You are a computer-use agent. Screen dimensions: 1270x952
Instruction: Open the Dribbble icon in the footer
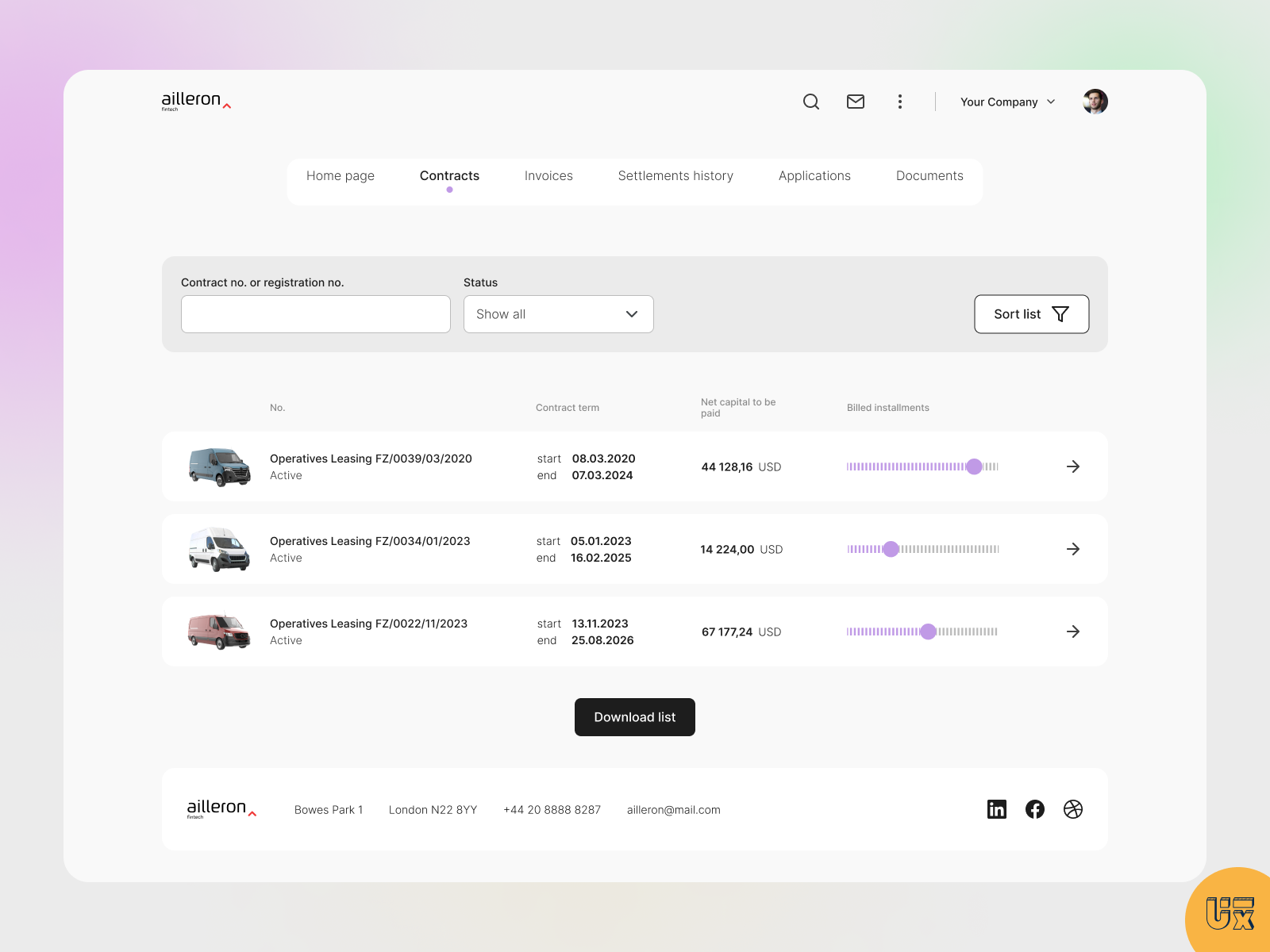point(1072,809)
